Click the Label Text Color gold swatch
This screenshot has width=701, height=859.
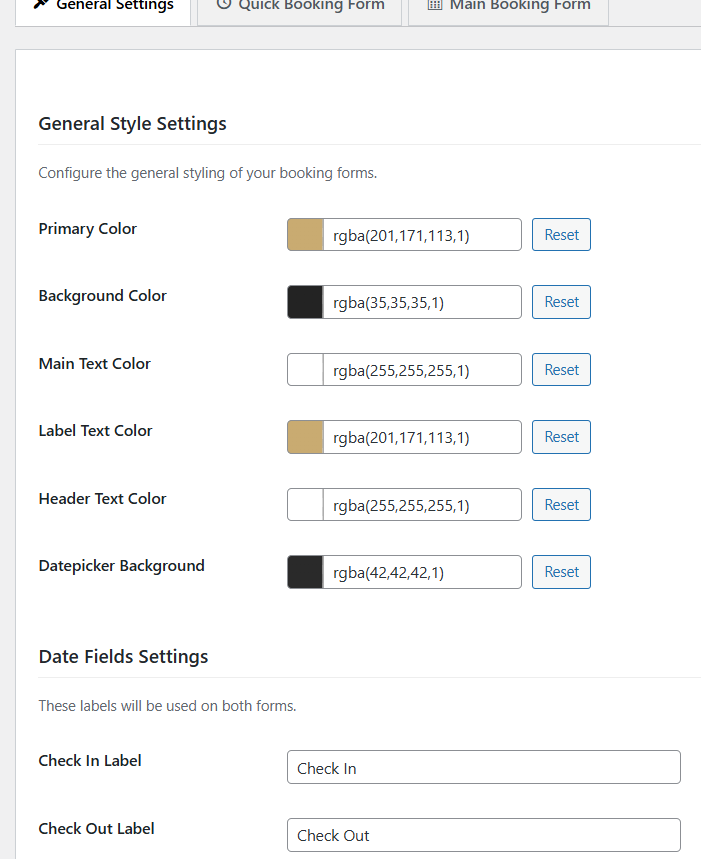pyautogui.click(x=304, y=437)
